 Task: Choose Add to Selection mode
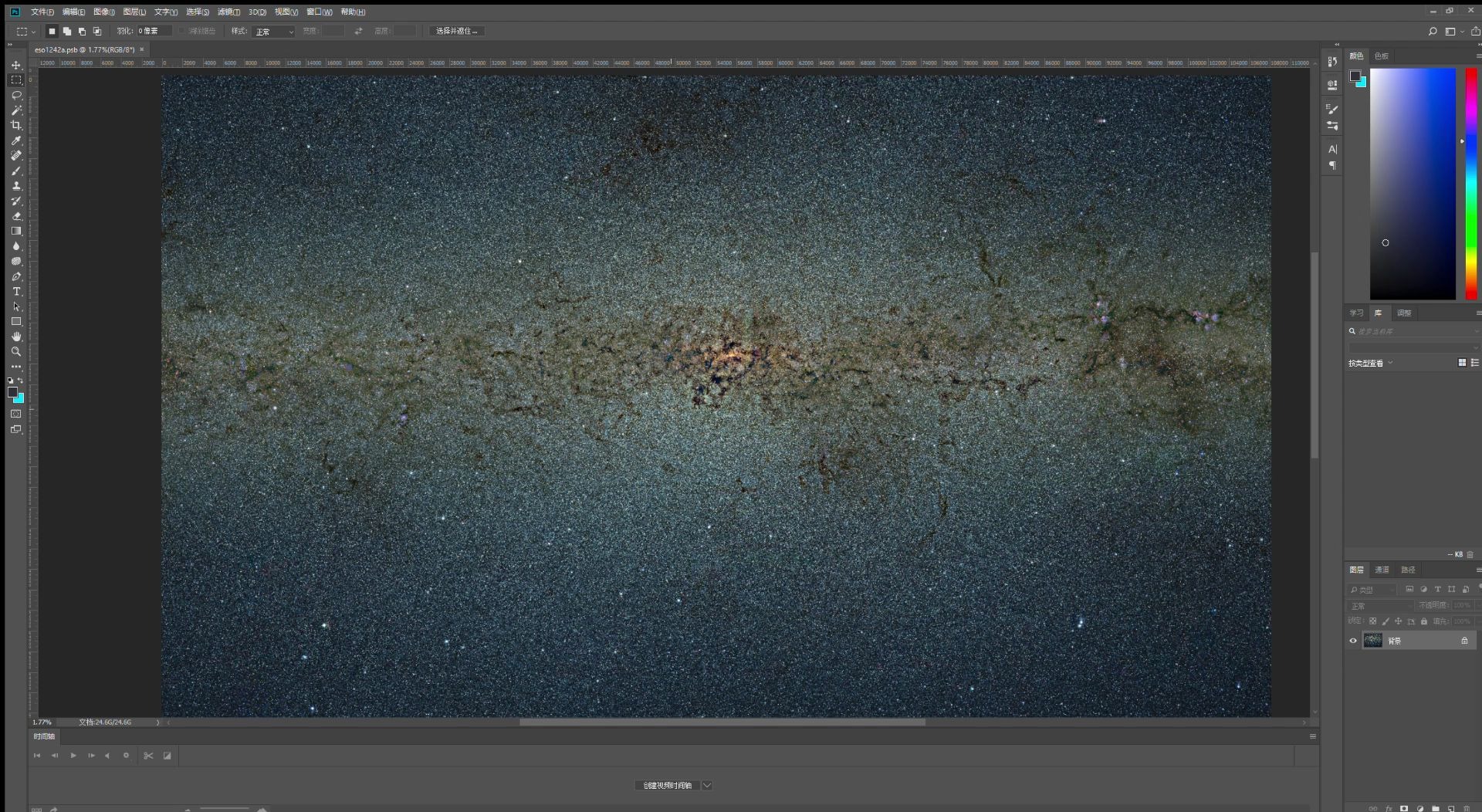pyautogui.click(x=67, y=32)
